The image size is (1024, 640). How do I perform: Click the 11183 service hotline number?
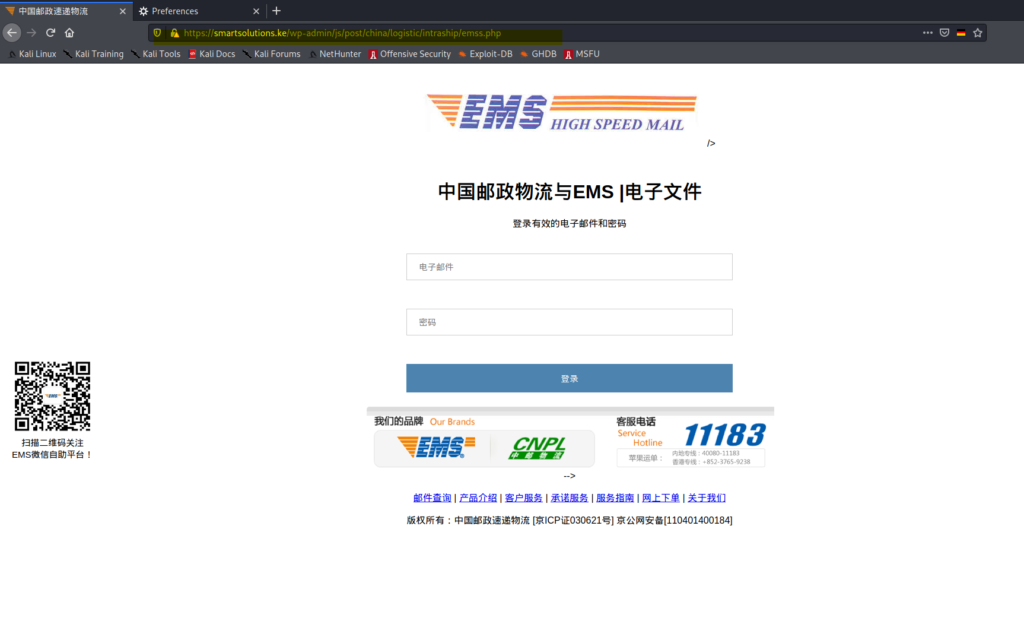coord(724,435)
